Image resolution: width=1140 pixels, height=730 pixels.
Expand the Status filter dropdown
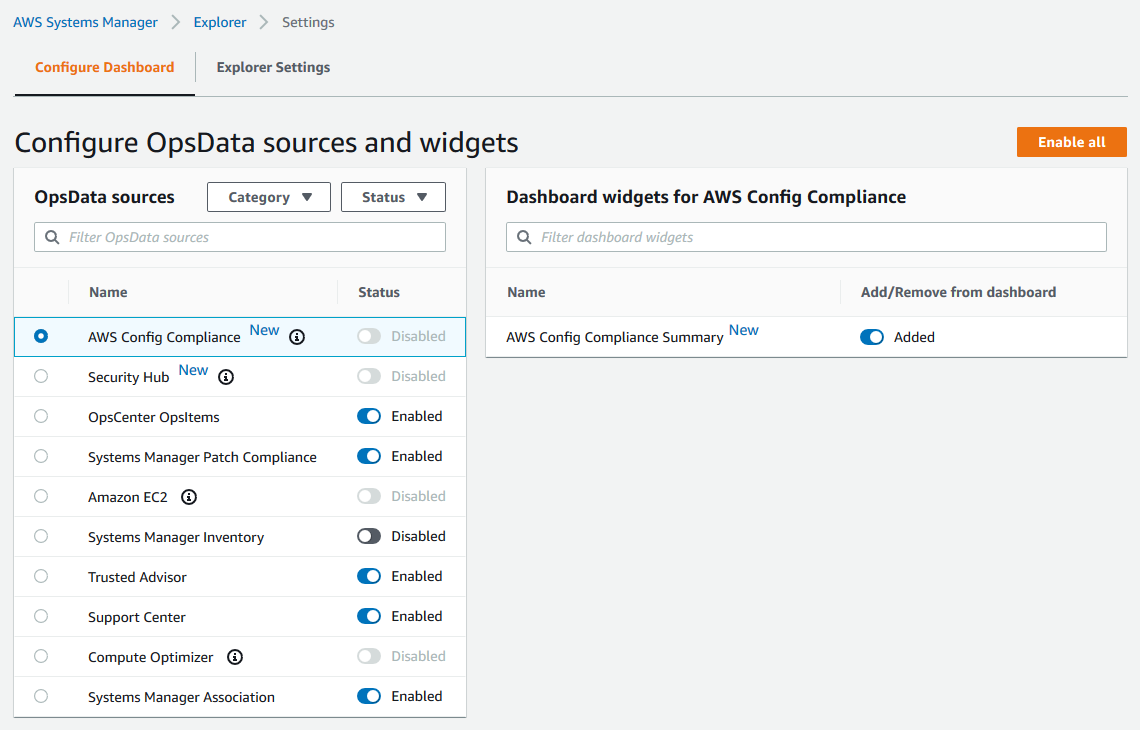(x=393, y=197)
